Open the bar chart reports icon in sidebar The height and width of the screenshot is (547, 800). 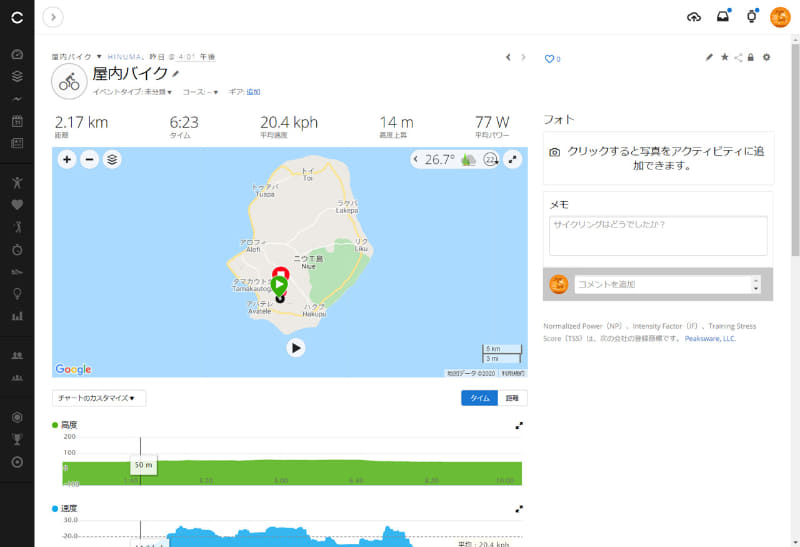tap(17, 316)
